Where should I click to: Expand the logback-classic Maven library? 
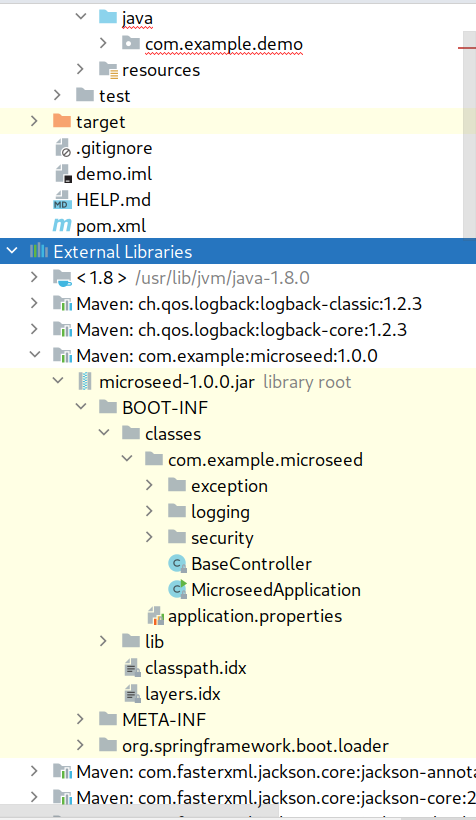[x=35, y=303]
